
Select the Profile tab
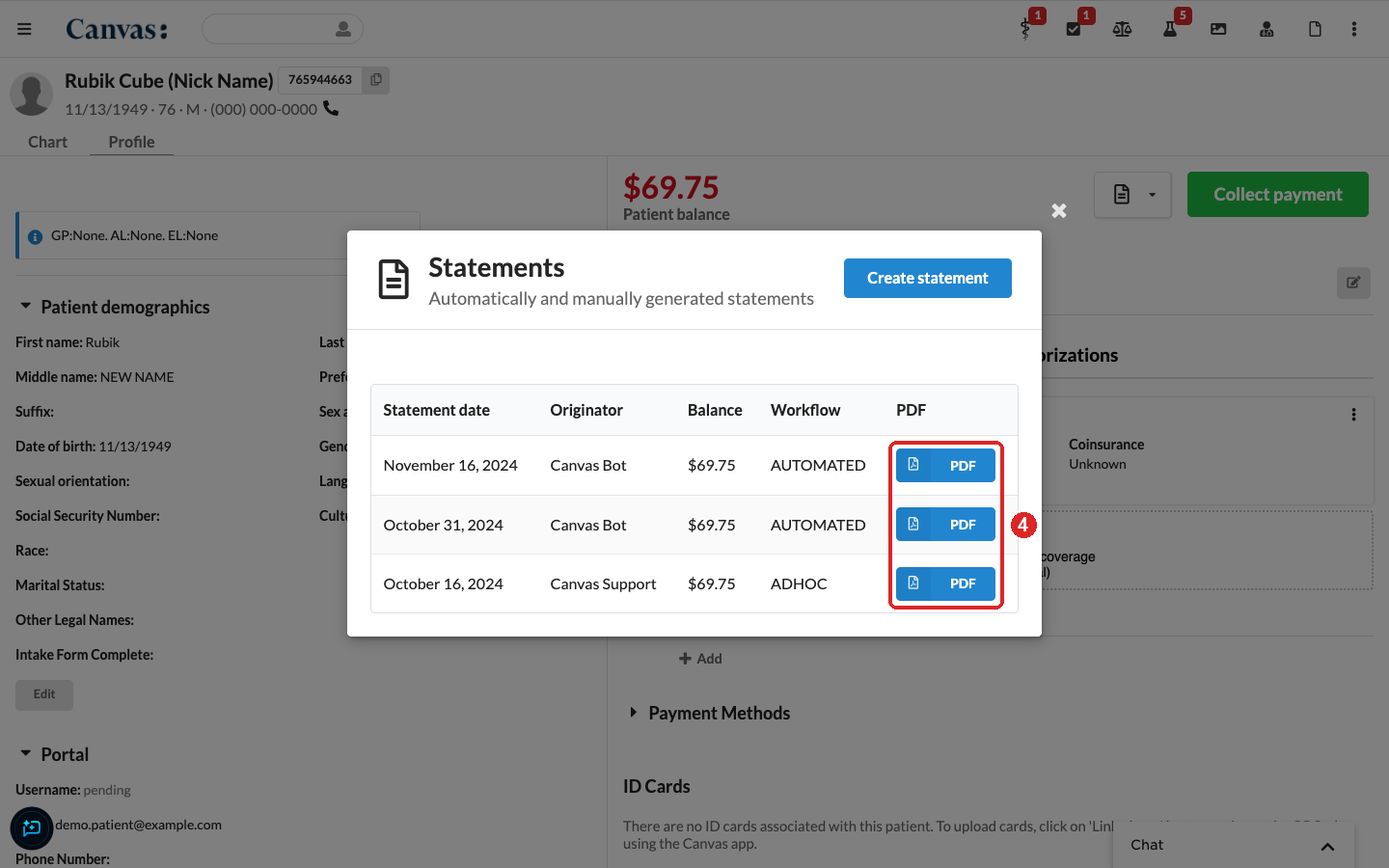(131, 142)
